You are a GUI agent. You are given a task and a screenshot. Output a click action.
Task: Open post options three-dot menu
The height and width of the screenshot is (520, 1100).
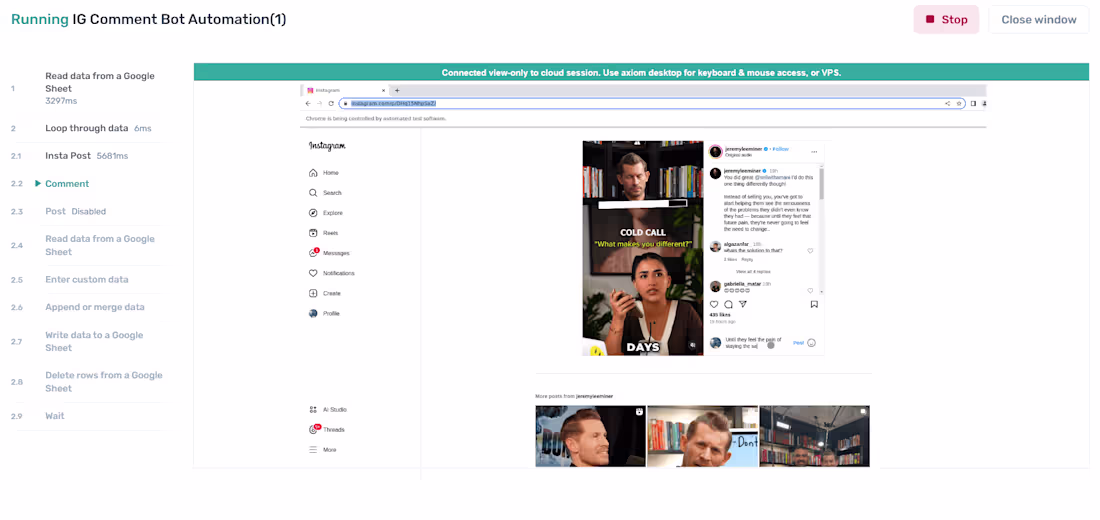pos(814,152)
